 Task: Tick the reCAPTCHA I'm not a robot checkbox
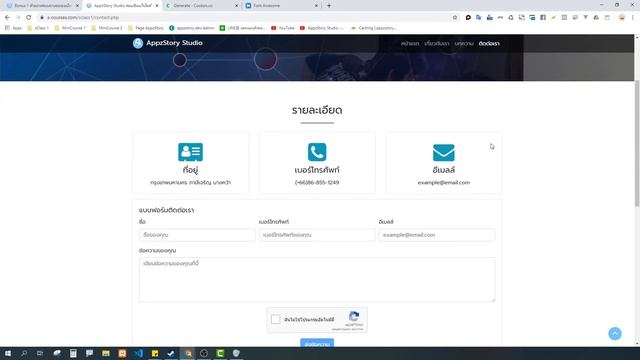click(x=276, y=319)
